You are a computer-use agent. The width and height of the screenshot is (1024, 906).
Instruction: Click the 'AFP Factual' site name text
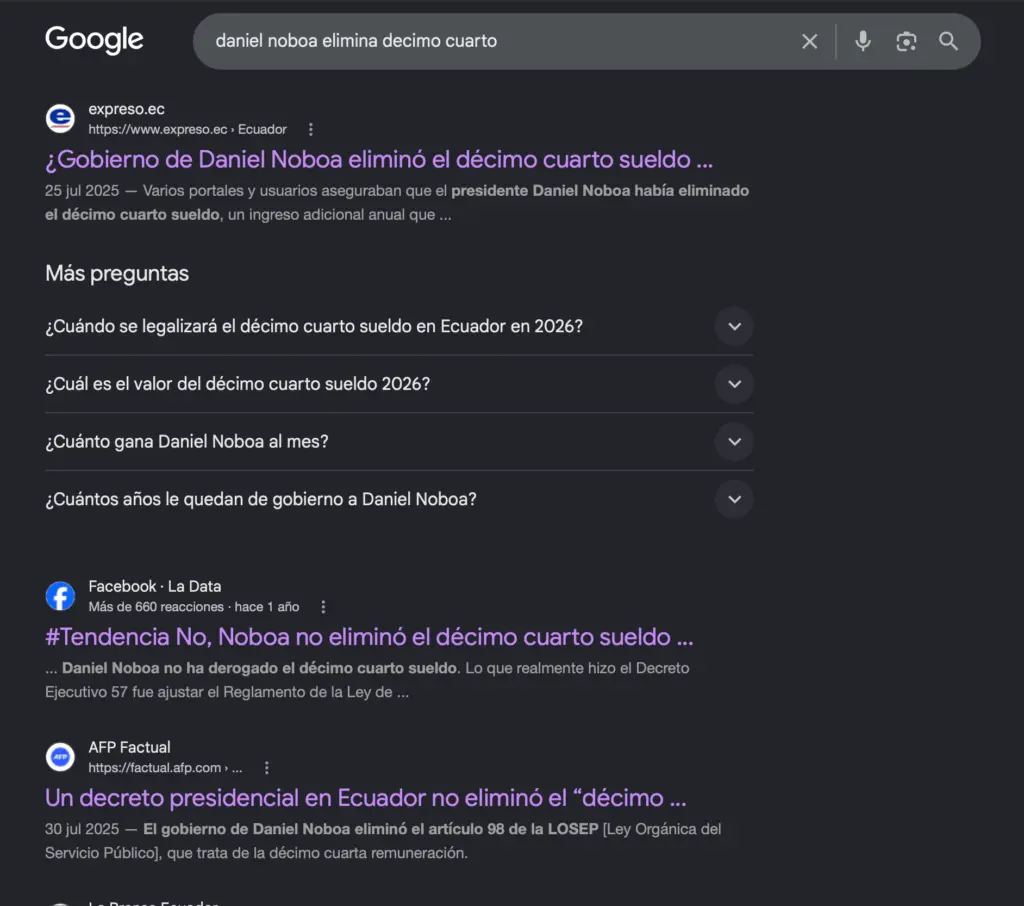(x=129, y=747)
